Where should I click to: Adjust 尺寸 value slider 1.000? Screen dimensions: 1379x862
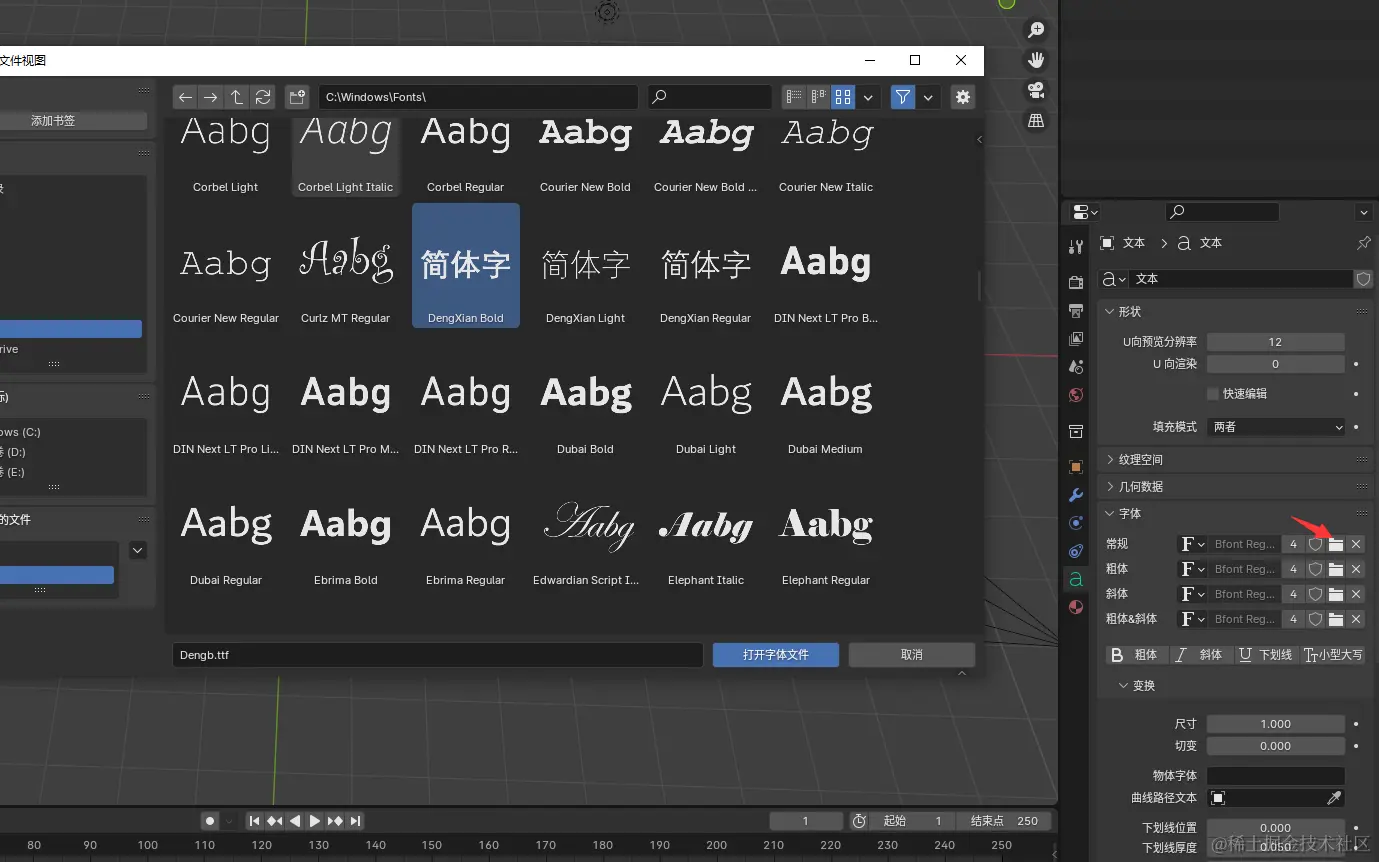1276,724
